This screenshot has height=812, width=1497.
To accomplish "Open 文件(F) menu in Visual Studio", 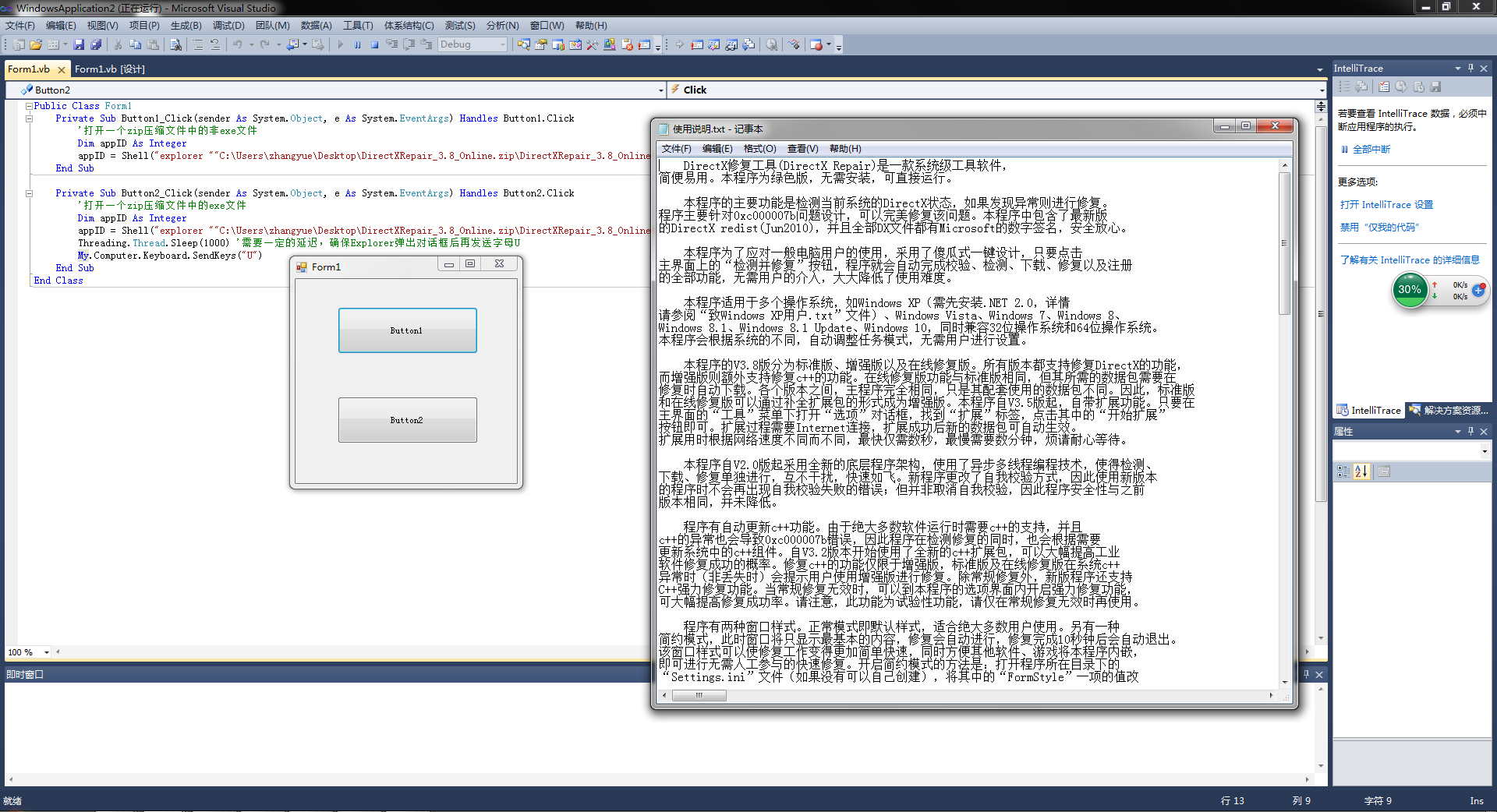I will (x=20, y=26).
